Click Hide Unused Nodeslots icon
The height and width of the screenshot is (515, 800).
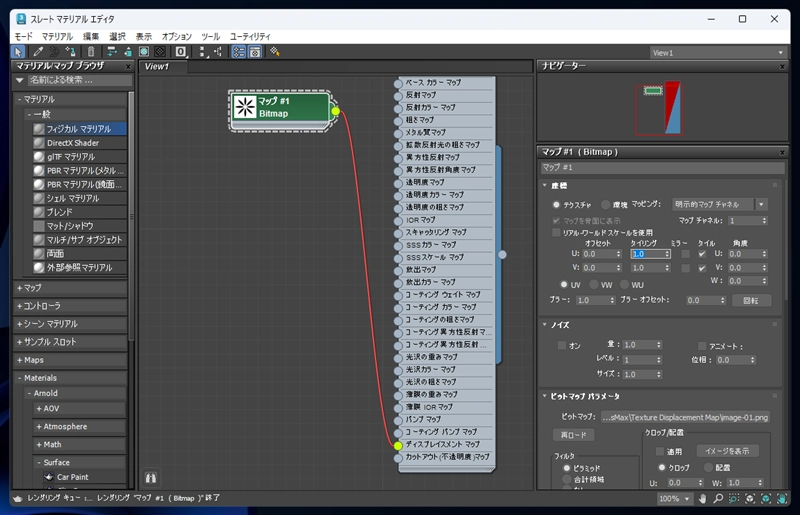click(128, 52)
